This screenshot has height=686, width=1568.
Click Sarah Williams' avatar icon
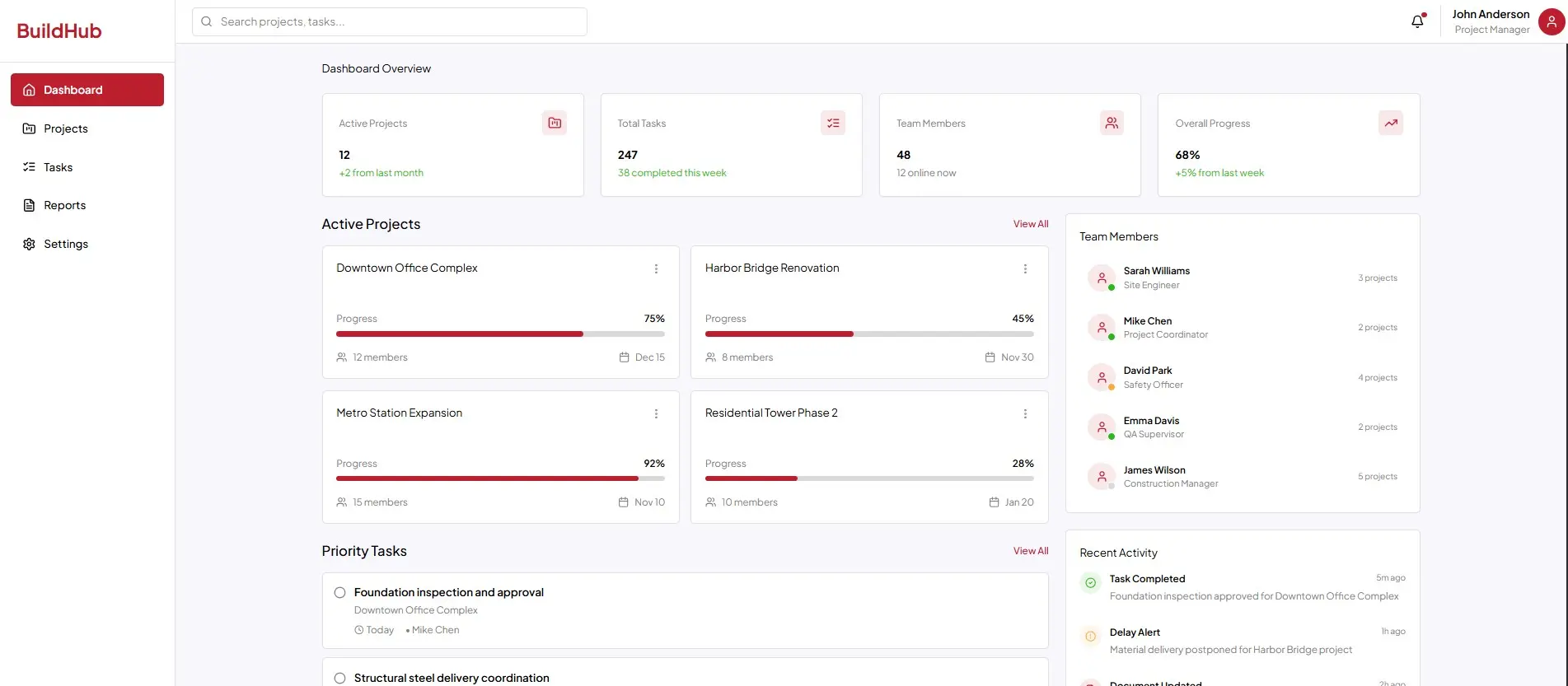[1102, 278]
